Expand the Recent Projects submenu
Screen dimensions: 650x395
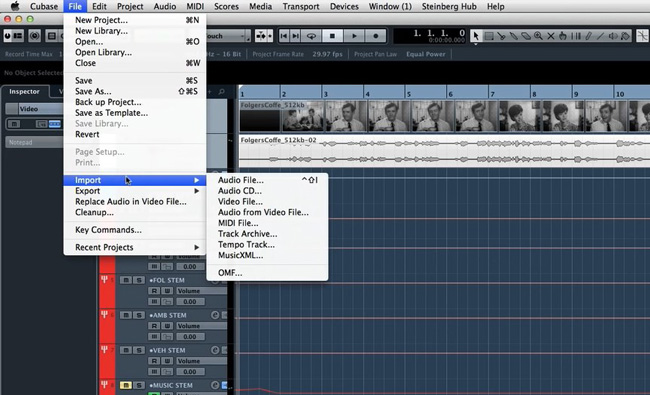tap(135, 247)
